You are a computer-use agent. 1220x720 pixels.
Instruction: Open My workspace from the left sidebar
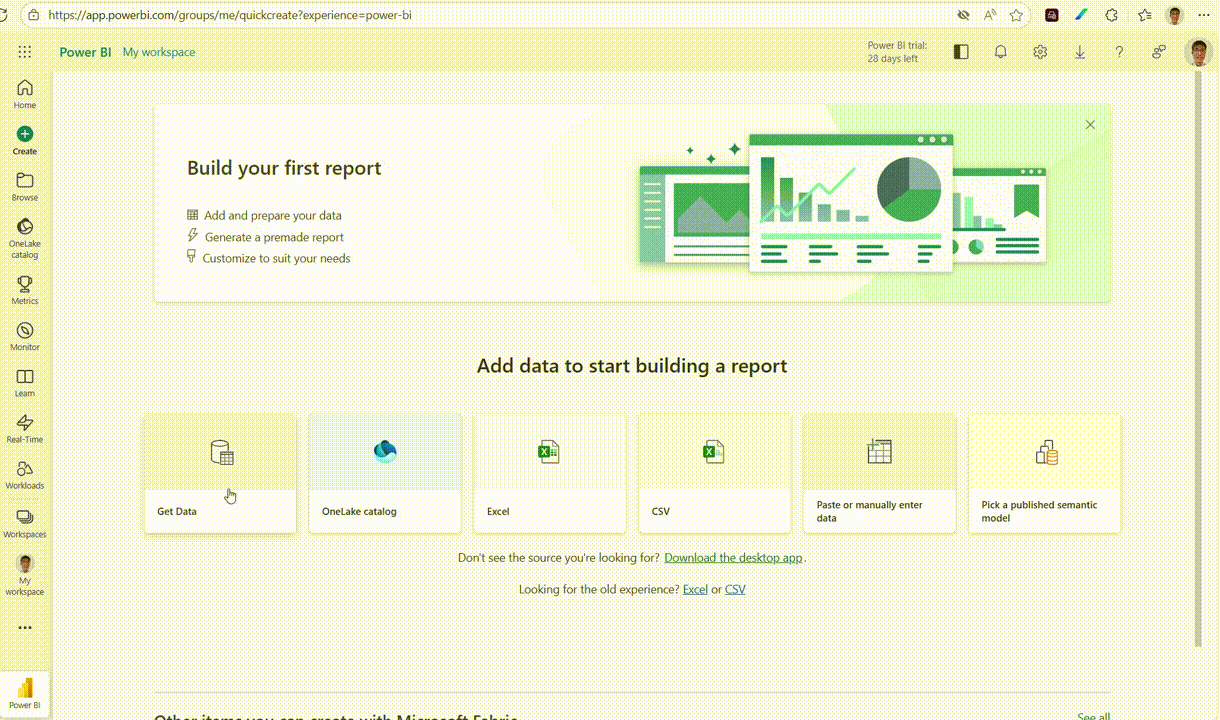[25, 575]
